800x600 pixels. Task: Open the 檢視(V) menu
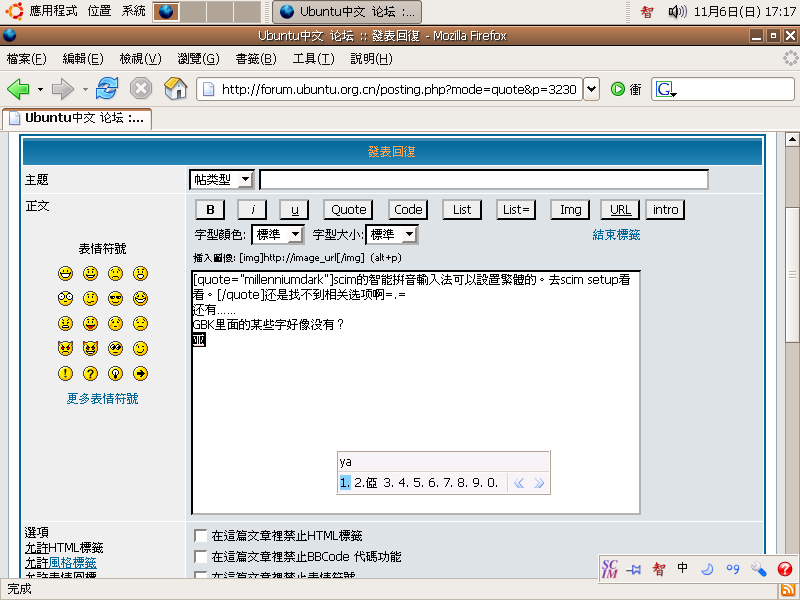pyautogui.click(x=140, y=59)
